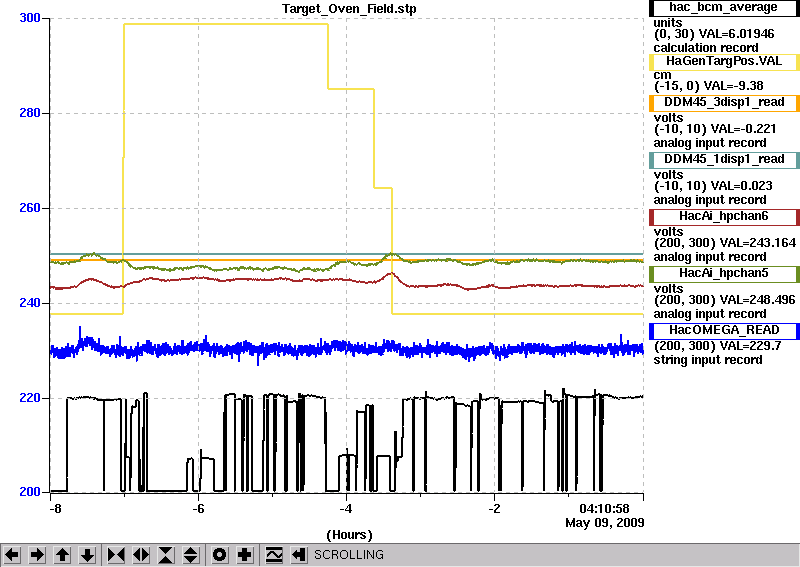Screen dimensions: 800x567
Task: Select the HacAi_hpchan5 legend entry
Action: pos(724,274)
